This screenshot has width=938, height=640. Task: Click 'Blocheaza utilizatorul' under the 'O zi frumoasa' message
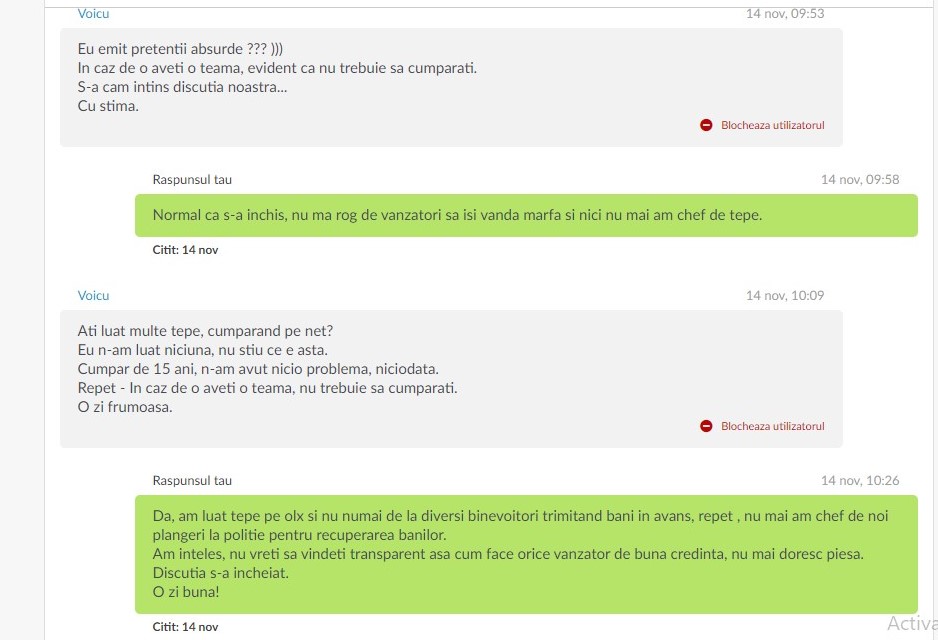[x=772, y=426]
